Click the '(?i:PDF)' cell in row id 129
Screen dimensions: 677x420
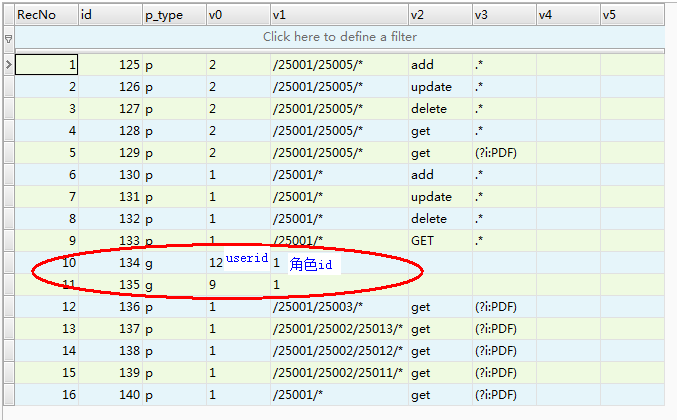504,153
